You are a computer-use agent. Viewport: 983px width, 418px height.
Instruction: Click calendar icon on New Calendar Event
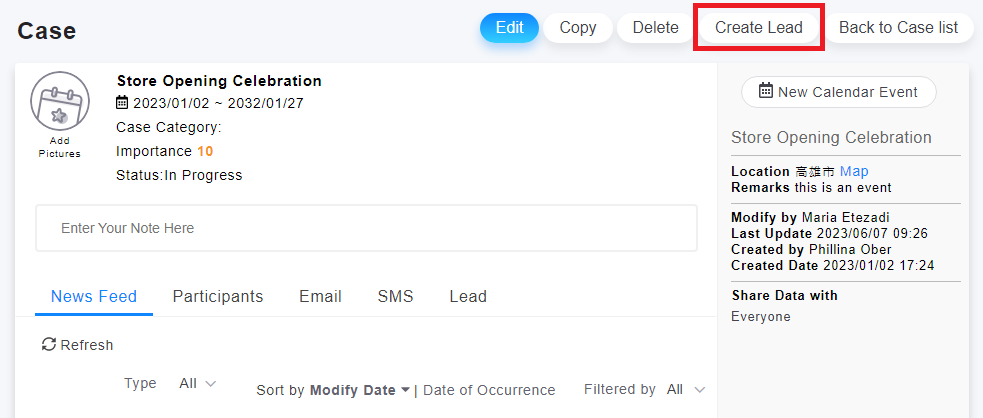766,92
